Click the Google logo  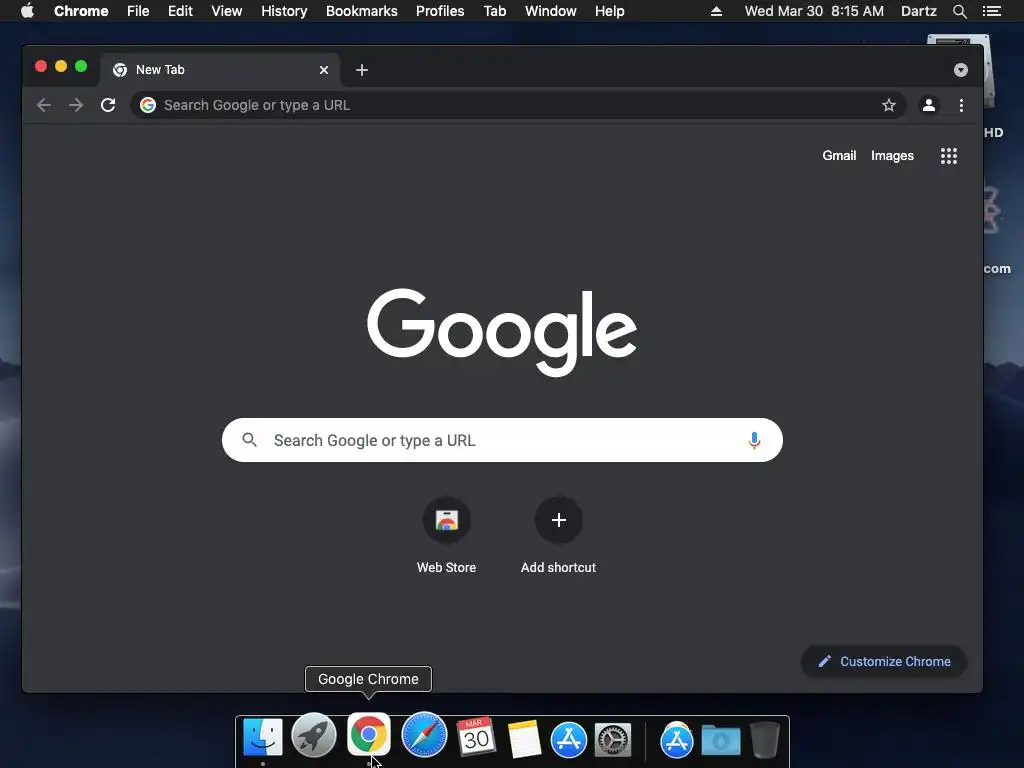[502, 332]
